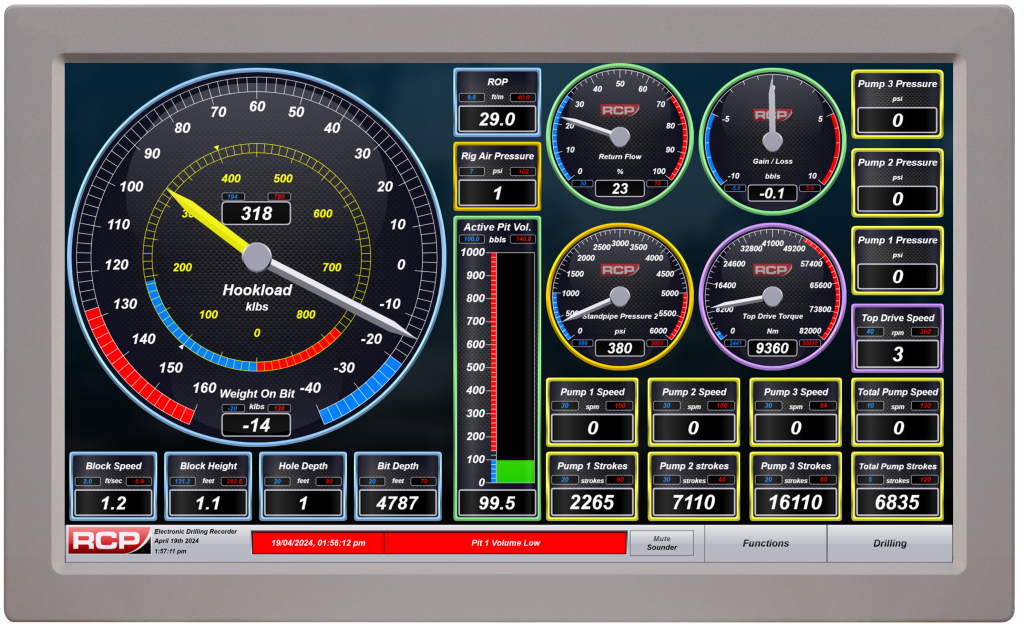Click the Rig Air Pressure value box
Viewport: 1024px width, 629px height.
(x=497, y=193)
